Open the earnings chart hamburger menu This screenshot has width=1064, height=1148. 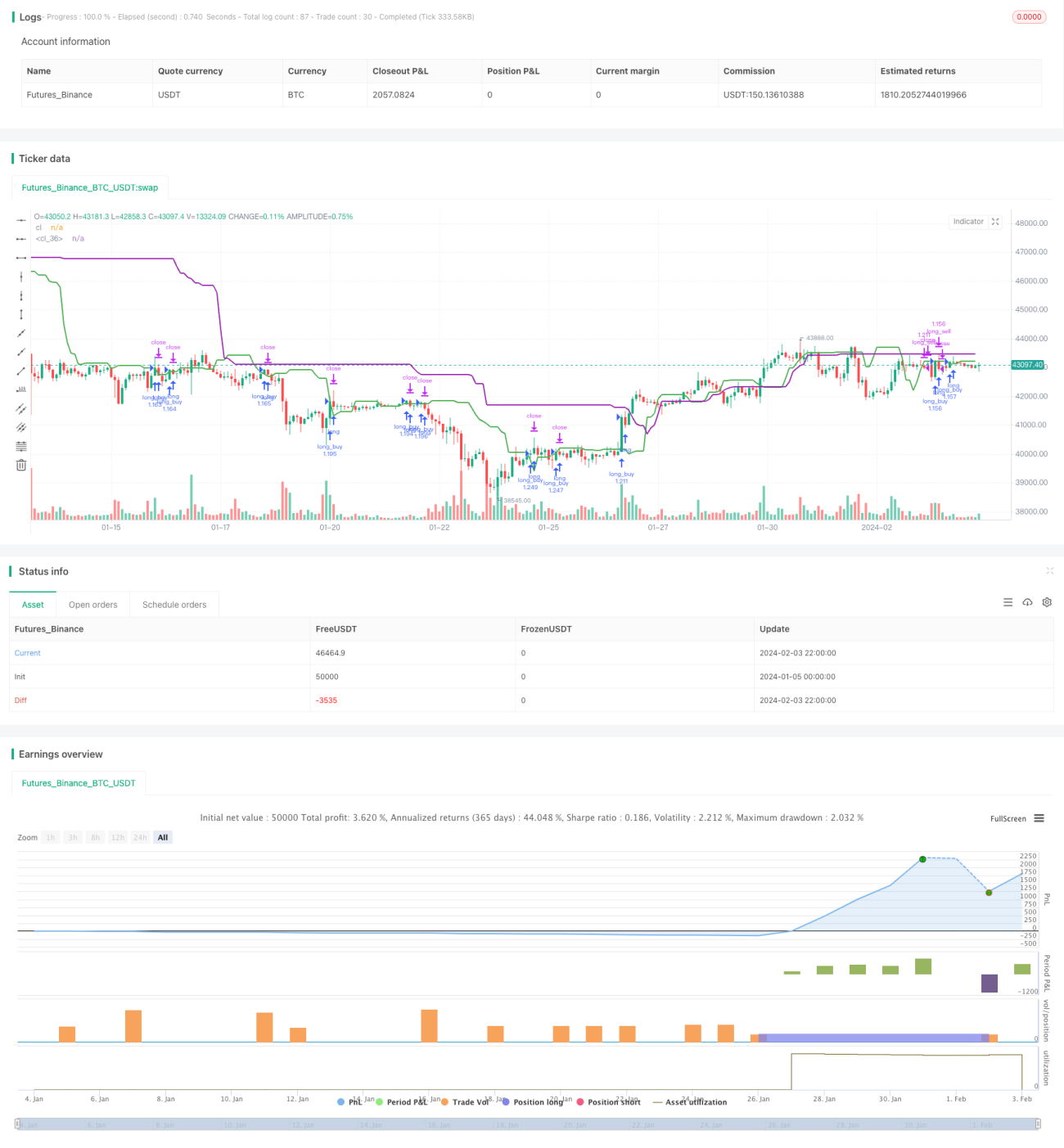pyautogui.click(x=1039, y=818)
